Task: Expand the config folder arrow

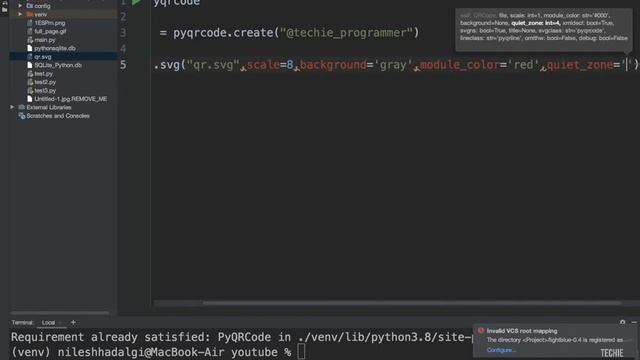Action: [20, 6]
